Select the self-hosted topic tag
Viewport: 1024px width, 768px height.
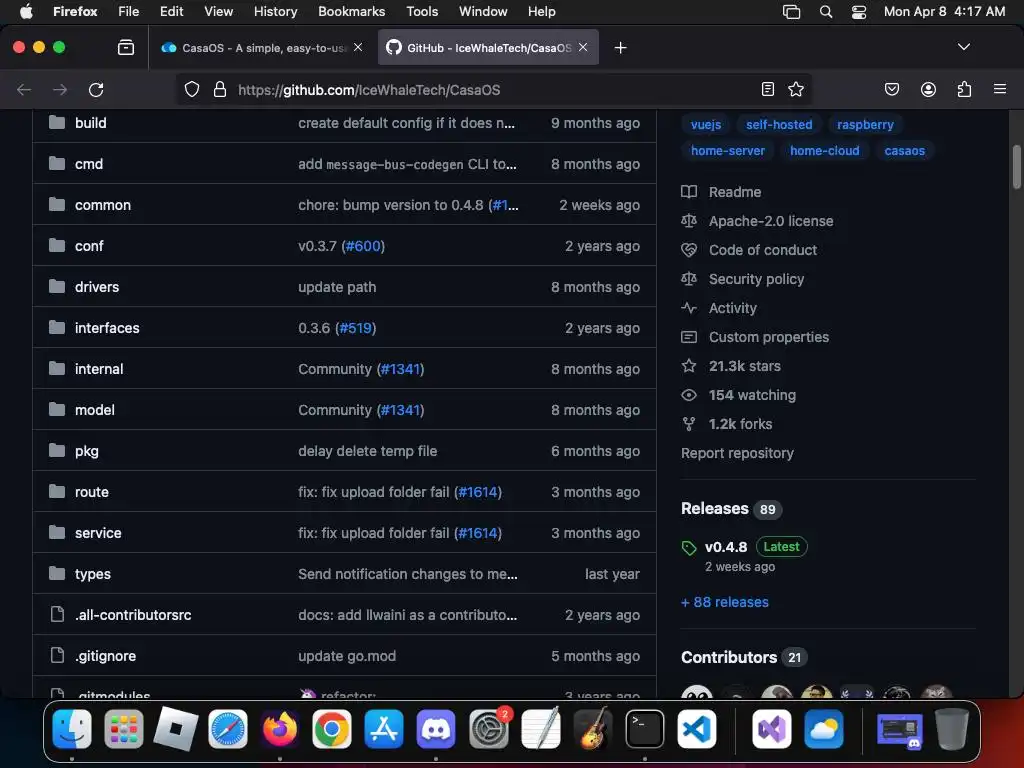779,125
